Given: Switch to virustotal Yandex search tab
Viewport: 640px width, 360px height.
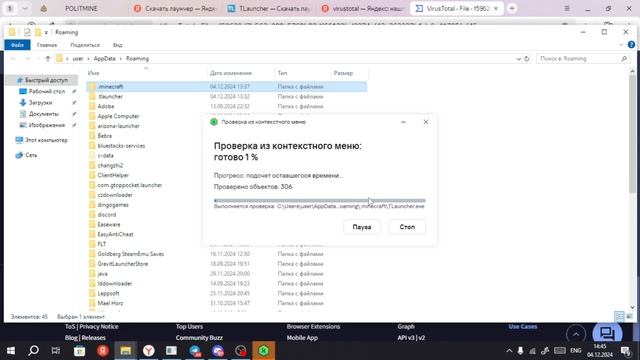Looking at the screenshot, I should click(362, 8).
